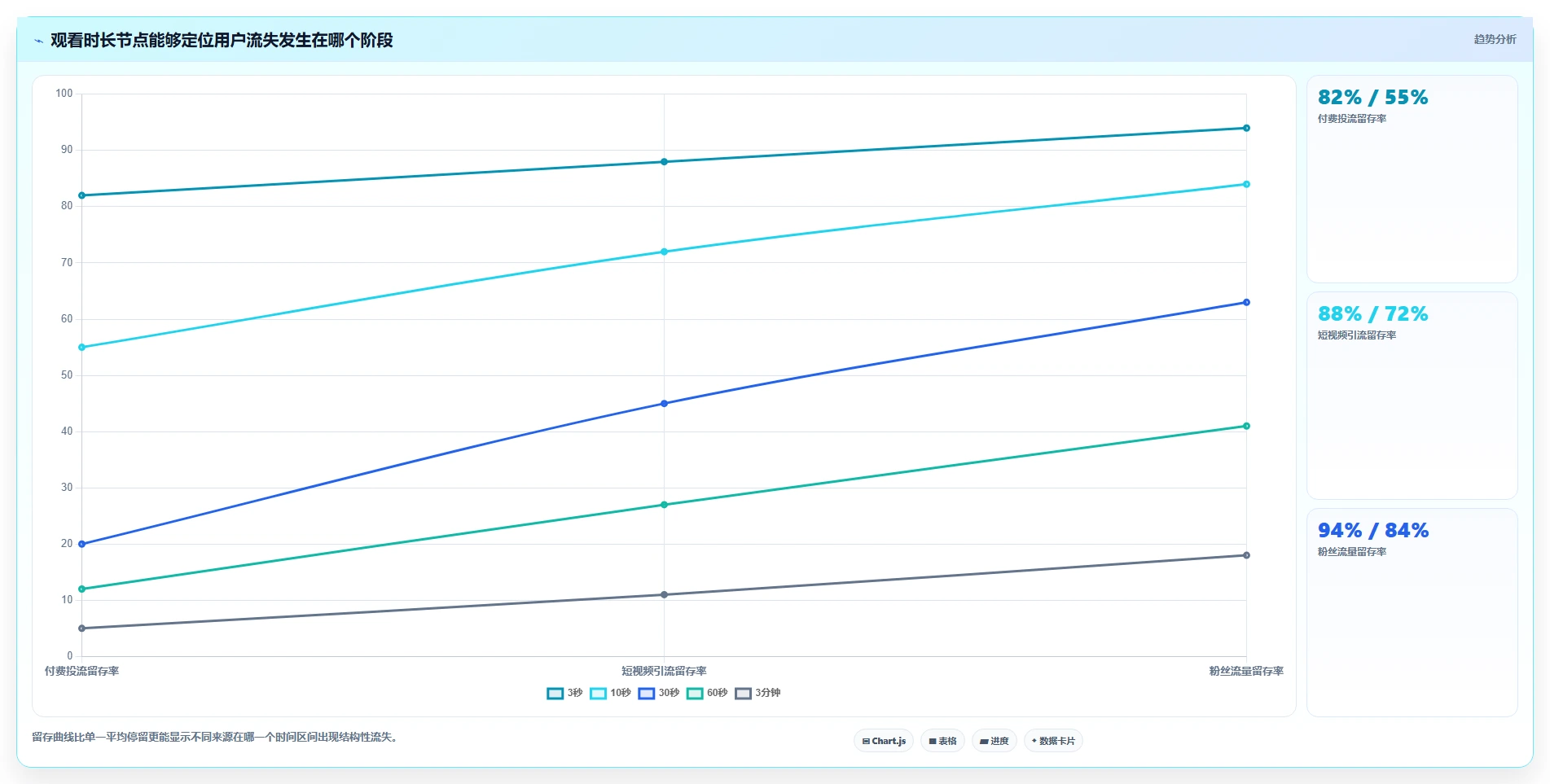
Task: Click the 94% / 84% card value
Action: [1372, 531]
